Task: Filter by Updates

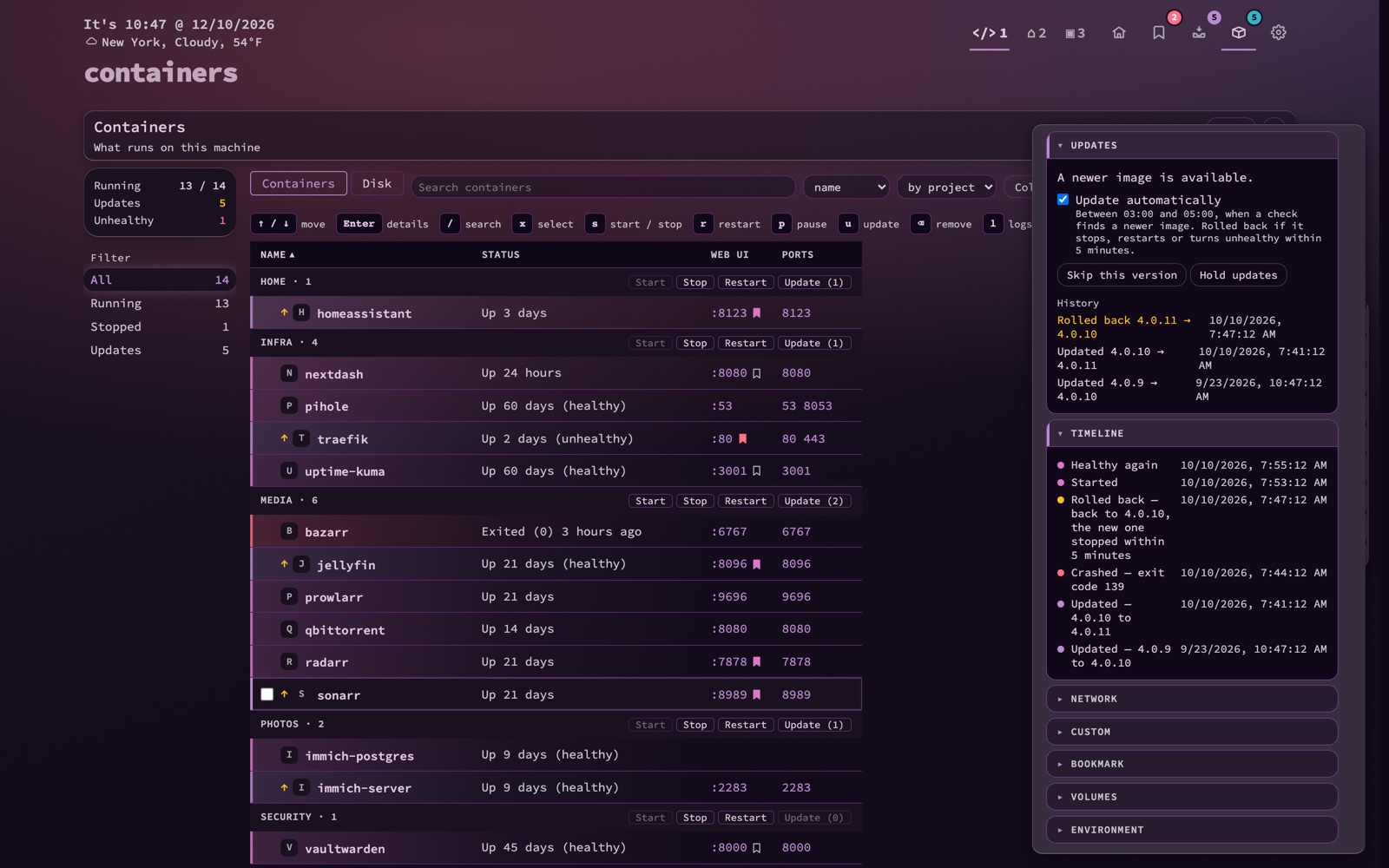Action: pos(160,351)
